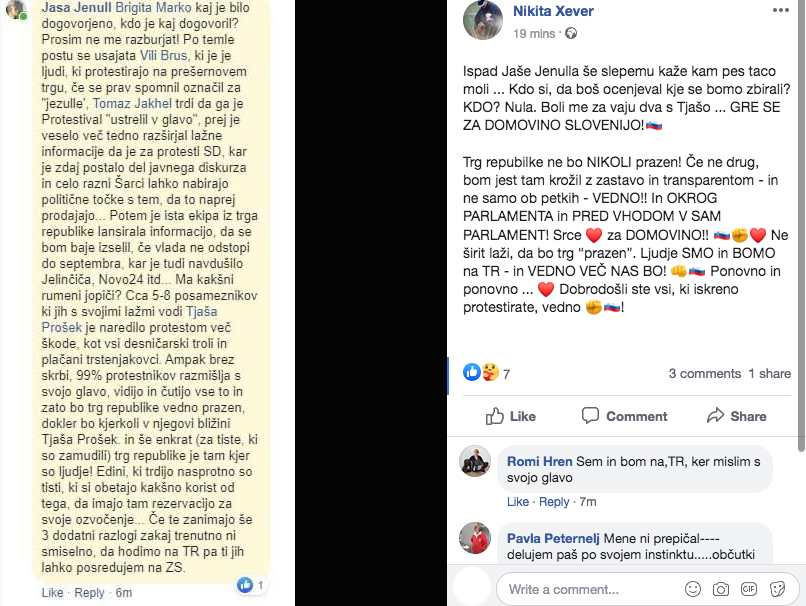Viewport: 806px width, 606px height.
Task: Open the GIF picker in comment box
Action: pos(748,589)
